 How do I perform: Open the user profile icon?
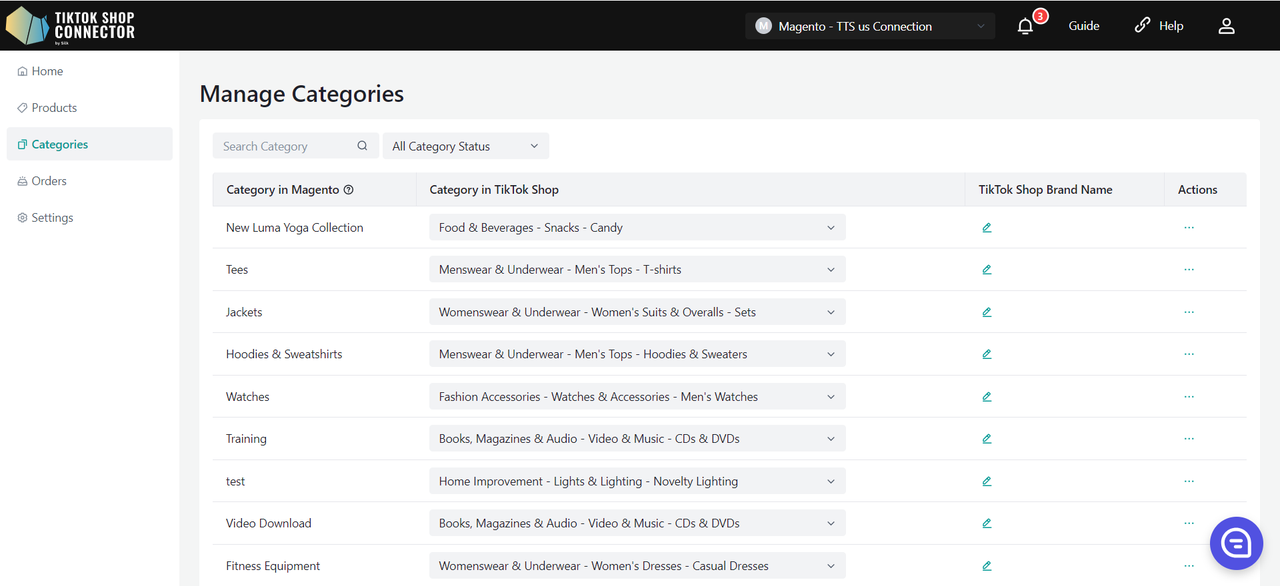[1226, 27]
